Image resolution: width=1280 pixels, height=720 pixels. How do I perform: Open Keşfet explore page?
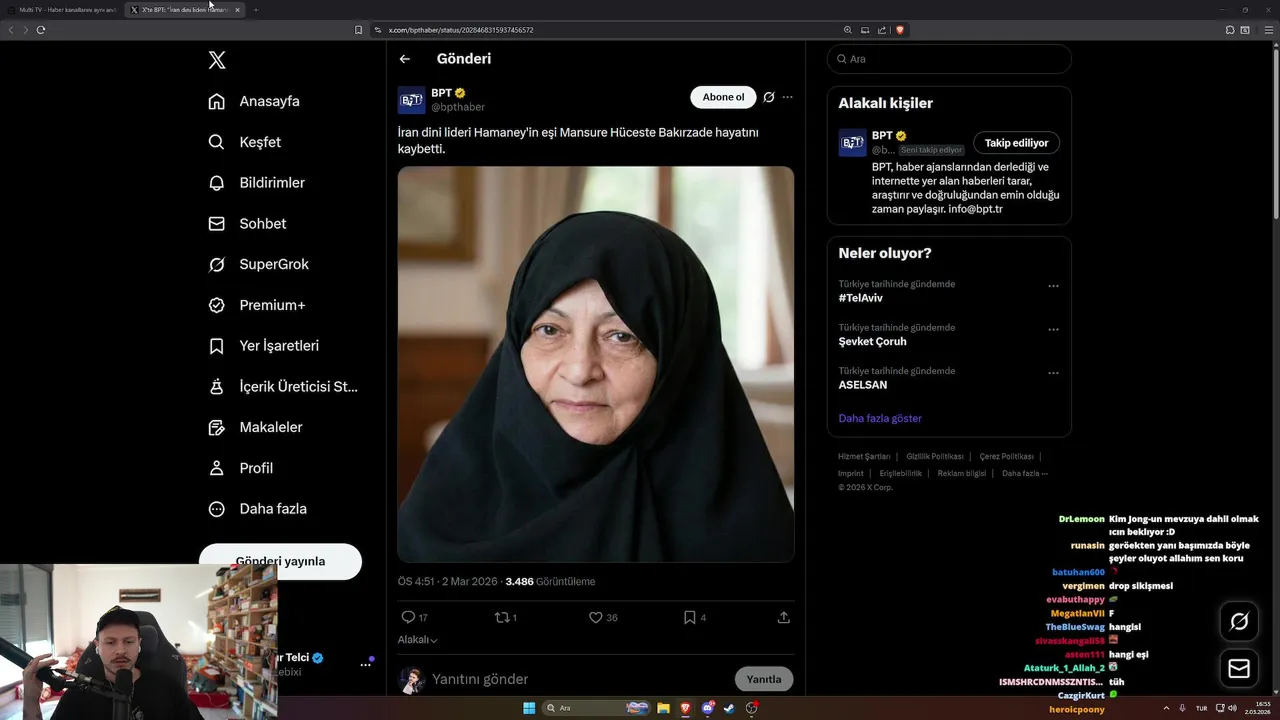point(244,142)
